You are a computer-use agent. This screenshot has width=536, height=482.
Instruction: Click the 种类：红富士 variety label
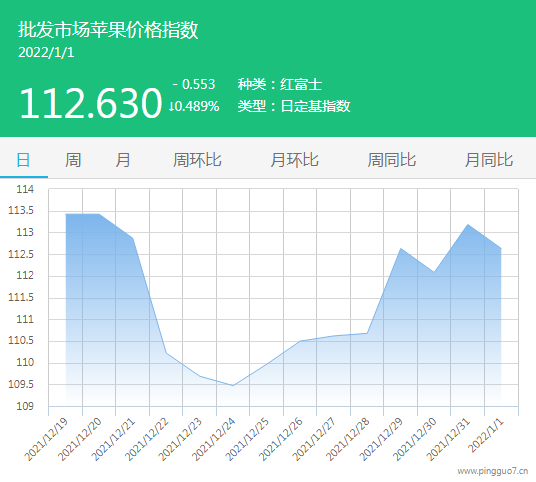pos(280,84)
